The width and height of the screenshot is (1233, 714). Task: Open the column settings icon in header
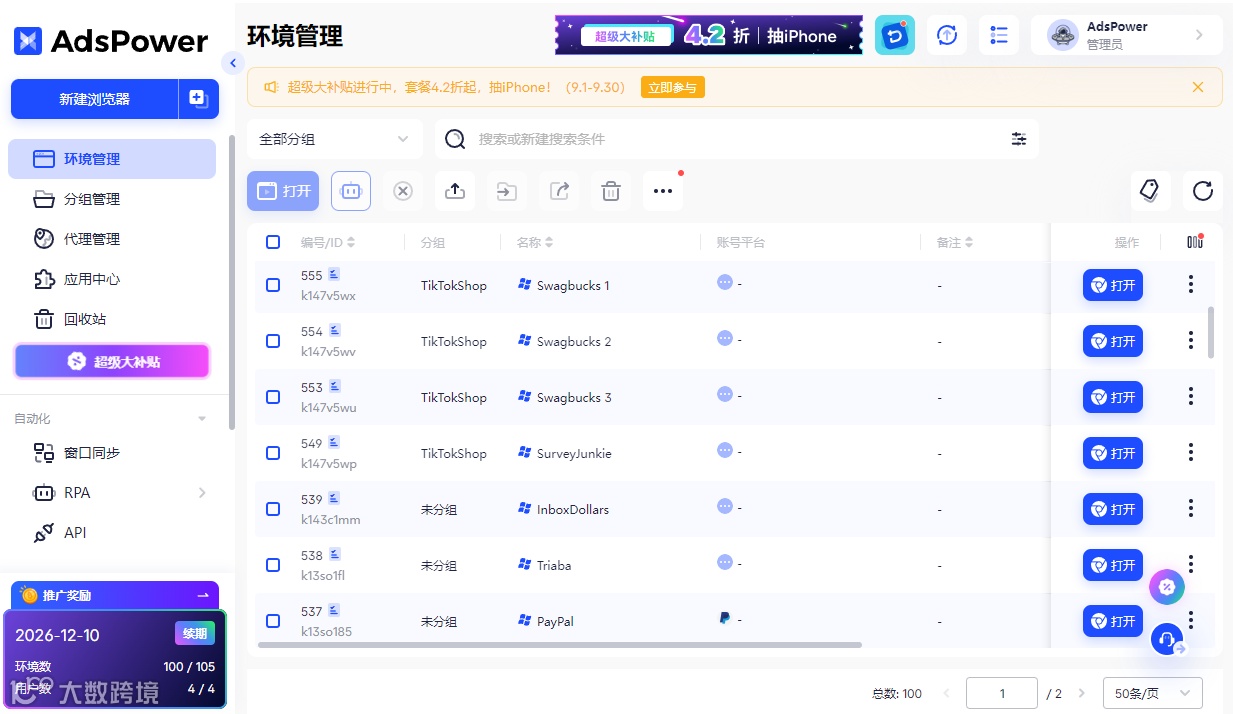tap(1195, 242)
